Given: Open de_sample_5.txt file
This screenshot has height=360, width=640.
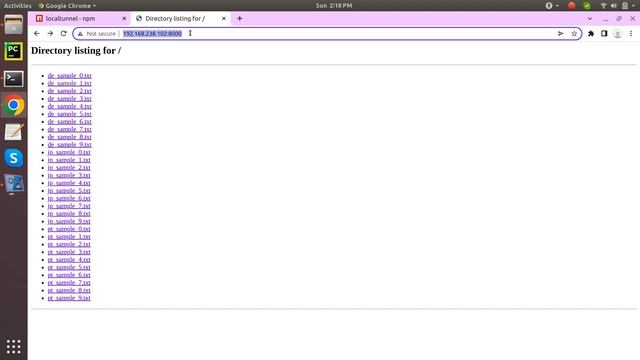Looking at the screenshot, I should coord(69,114).
